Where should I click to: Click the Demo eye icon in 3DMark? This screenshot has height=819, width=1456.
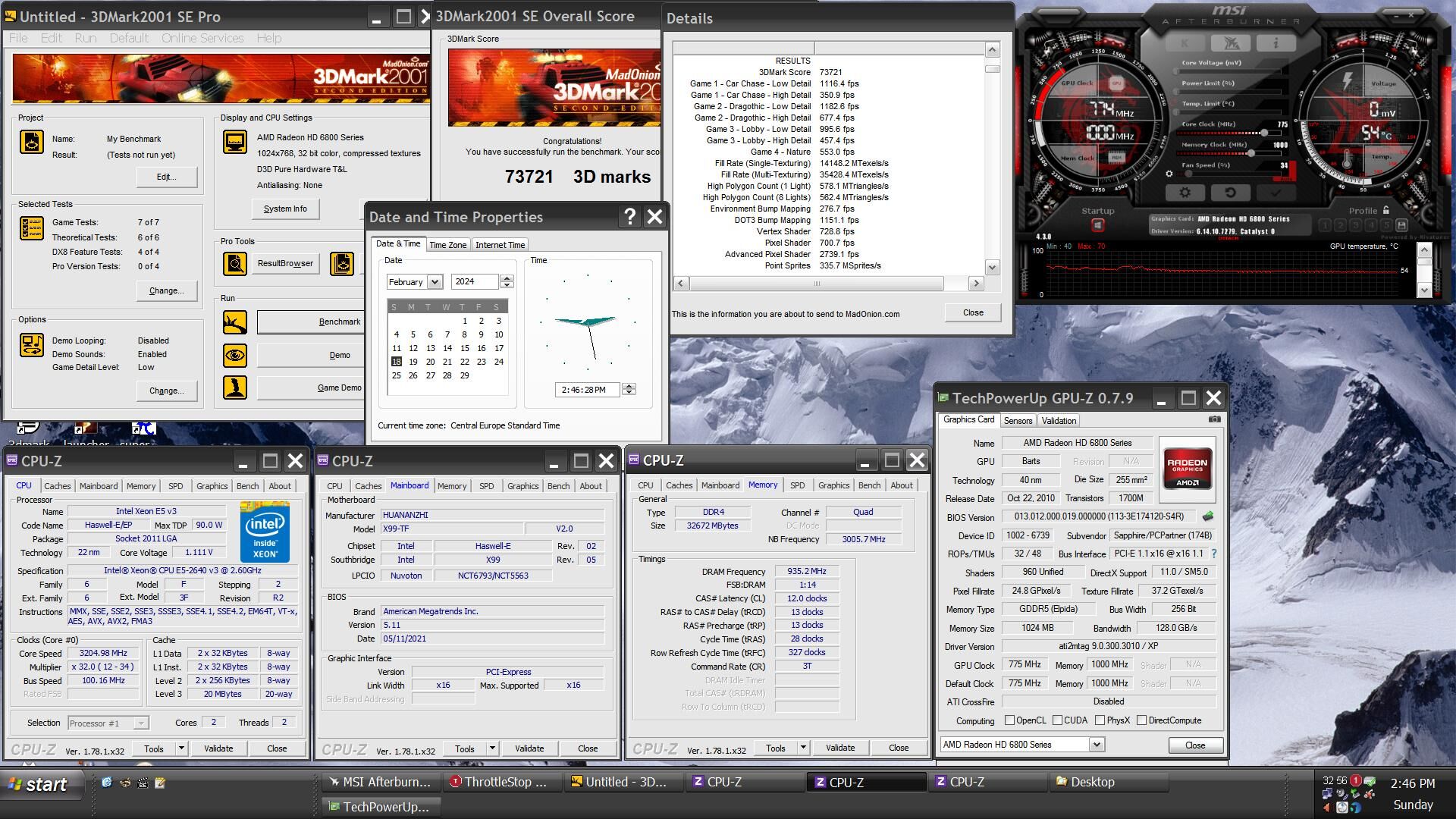[234, 355]
